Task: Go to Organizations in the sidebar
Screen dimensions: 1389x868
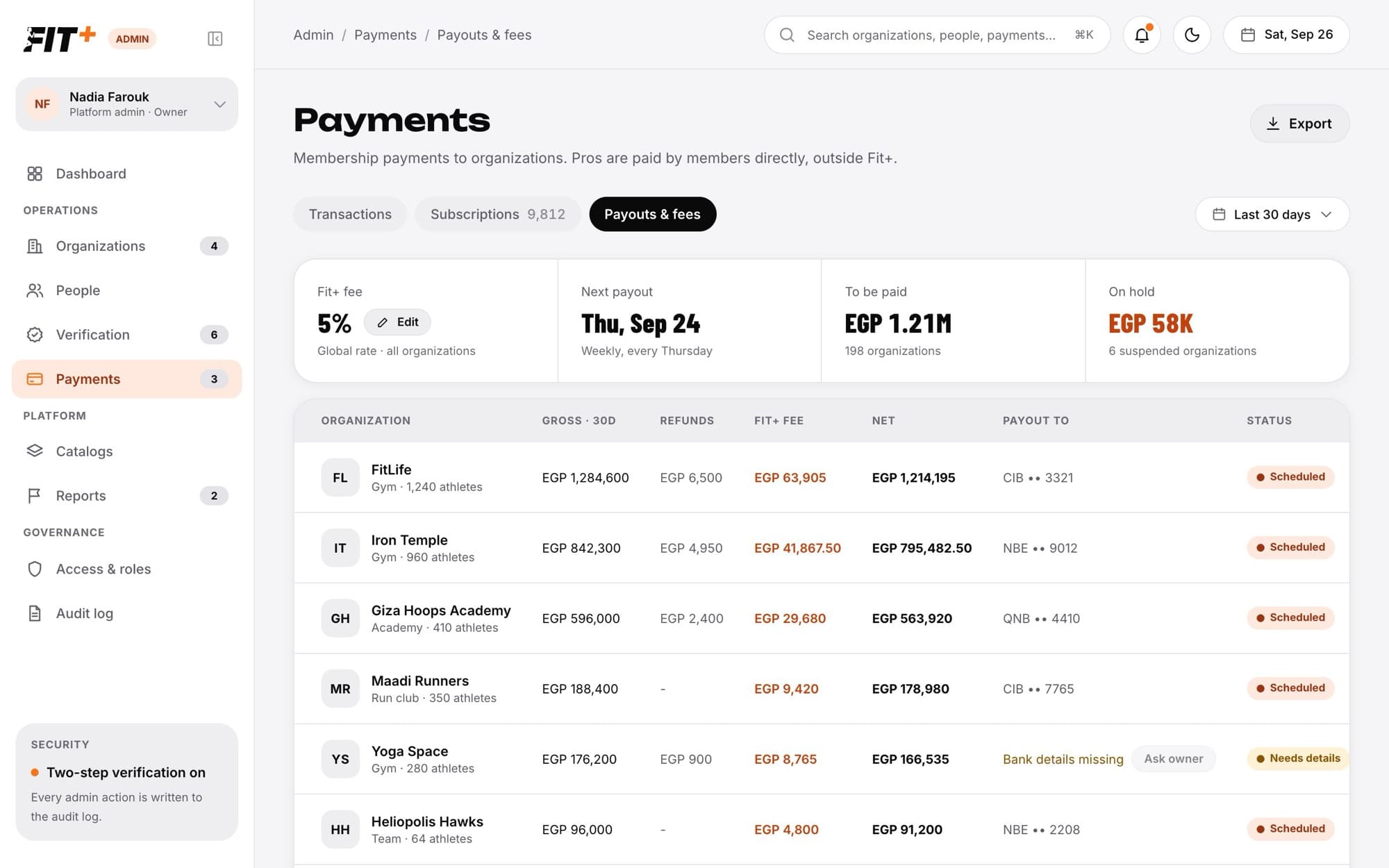Action: click(127, 246)
